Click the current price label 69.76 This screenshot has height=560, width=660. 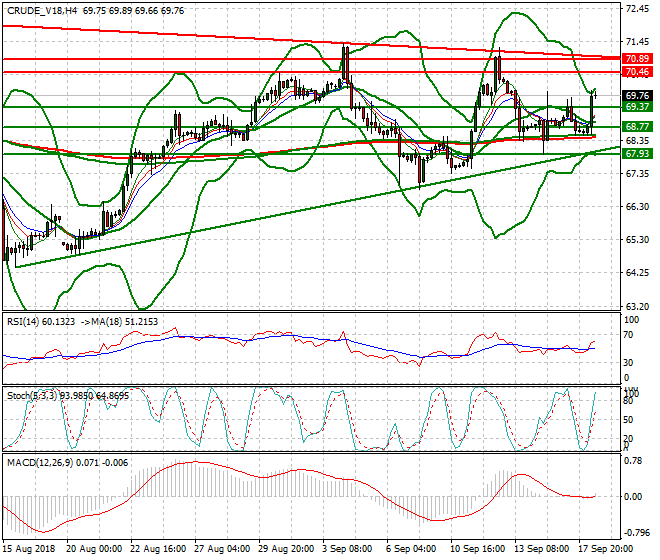tap(637, 96)
